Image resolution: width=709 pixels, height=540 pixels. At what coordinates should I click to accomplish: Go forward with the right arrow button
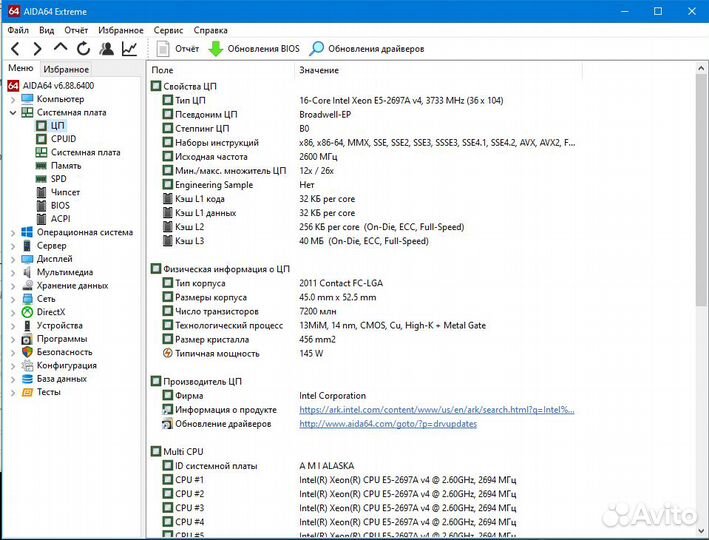coord(38,48)
